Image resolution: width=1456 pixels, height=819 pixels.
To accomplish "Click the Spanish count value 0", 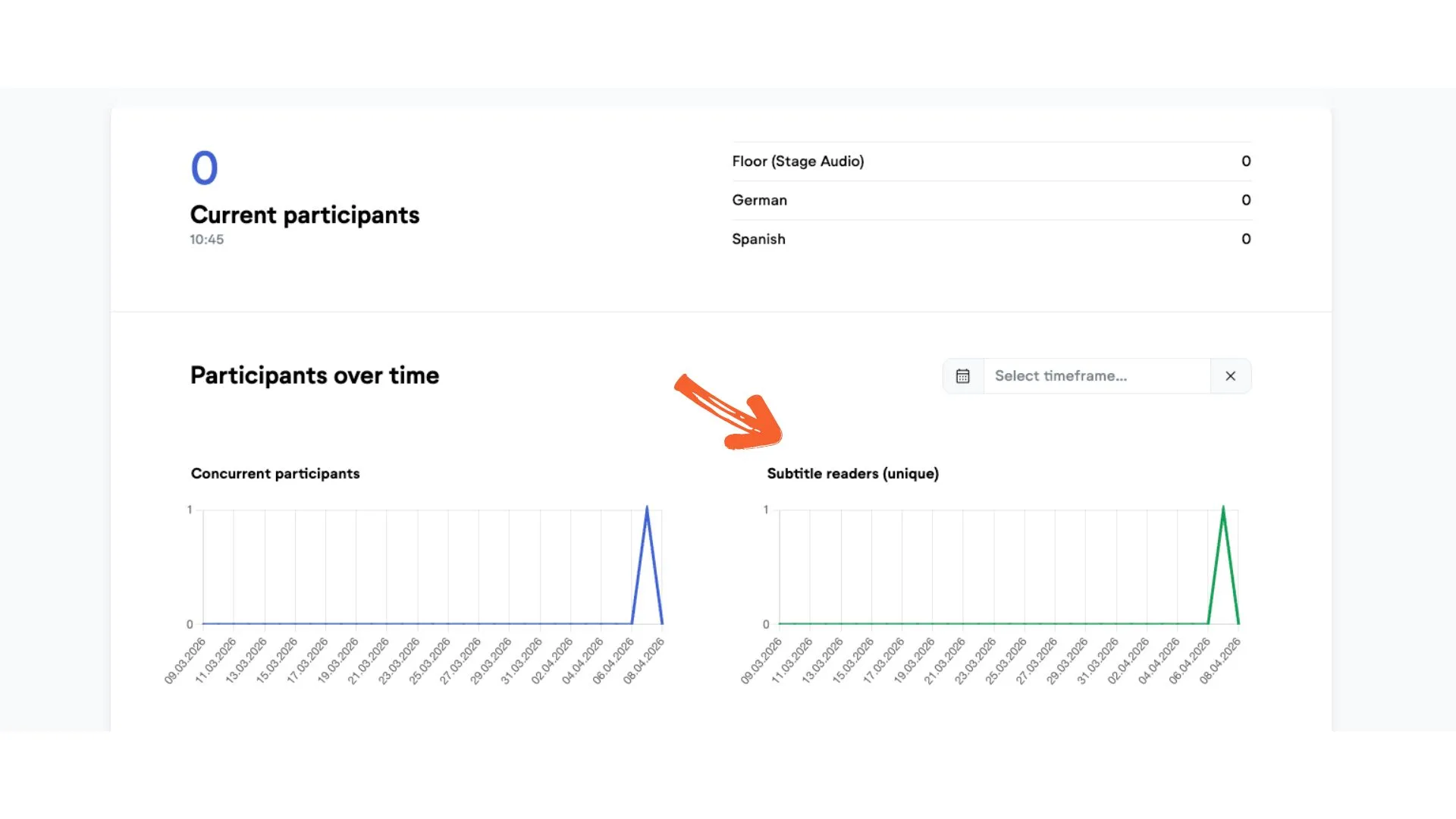I will [x=1246, y=239].
